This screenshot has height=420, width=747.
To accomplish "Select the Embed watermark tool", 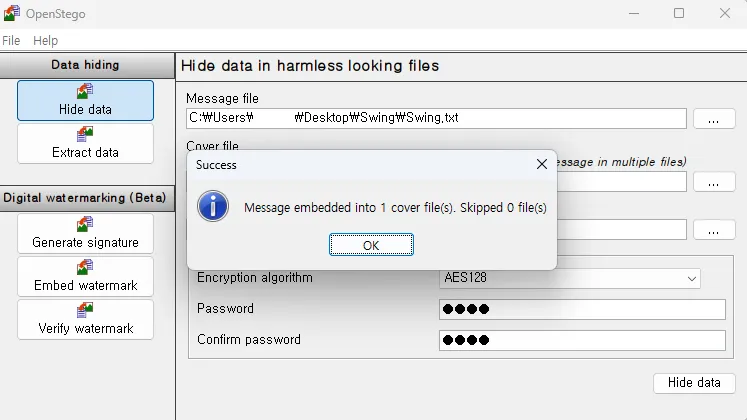I will (x=85, y=276).
